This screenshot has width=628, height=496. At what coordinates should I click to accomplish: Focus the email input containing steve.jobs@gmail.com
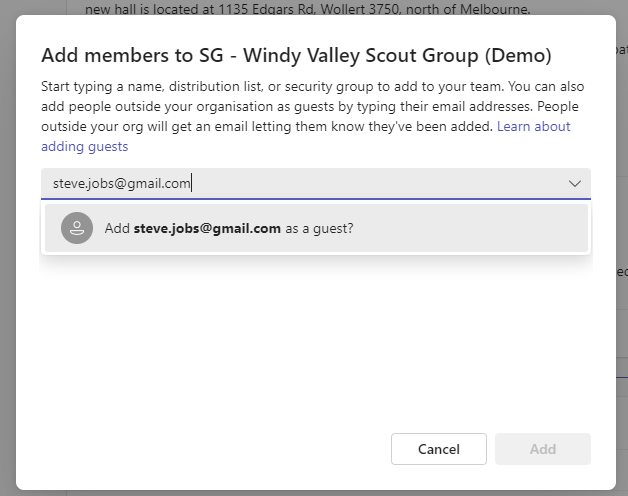click(x=316, y=183)
